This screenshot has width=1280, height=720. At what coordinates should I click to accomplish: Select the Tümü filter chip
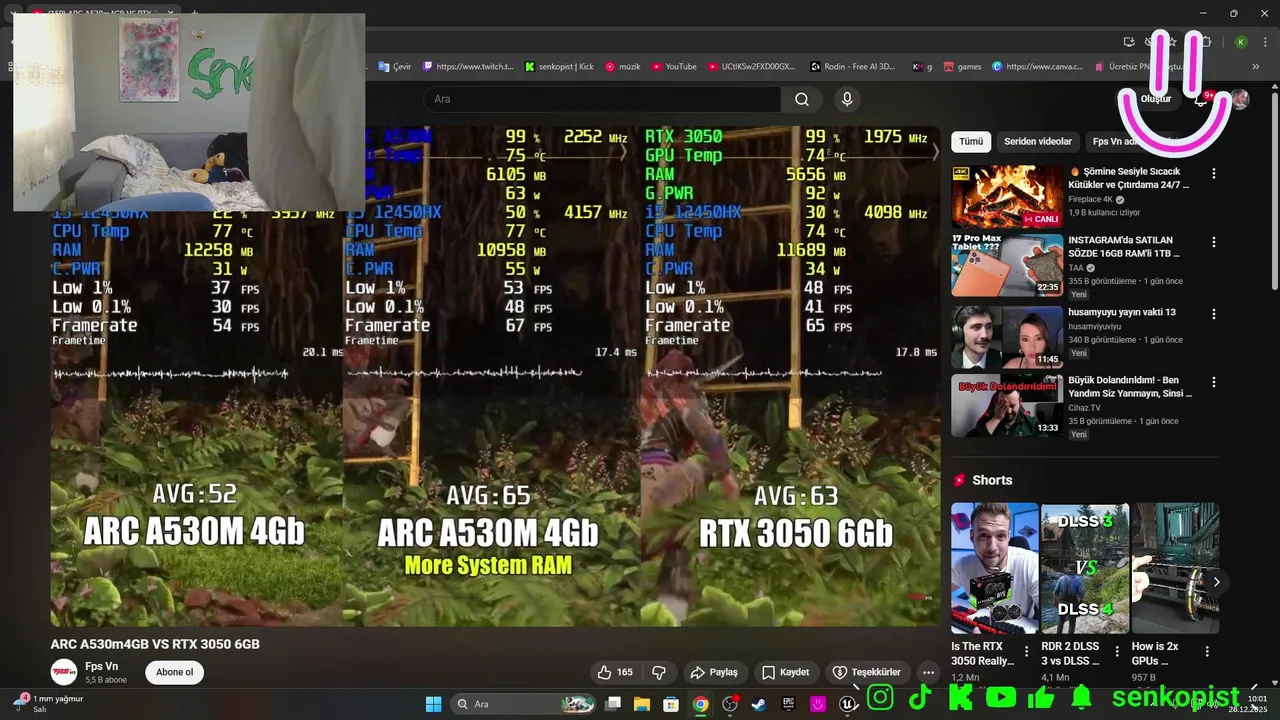click(971, 142)
